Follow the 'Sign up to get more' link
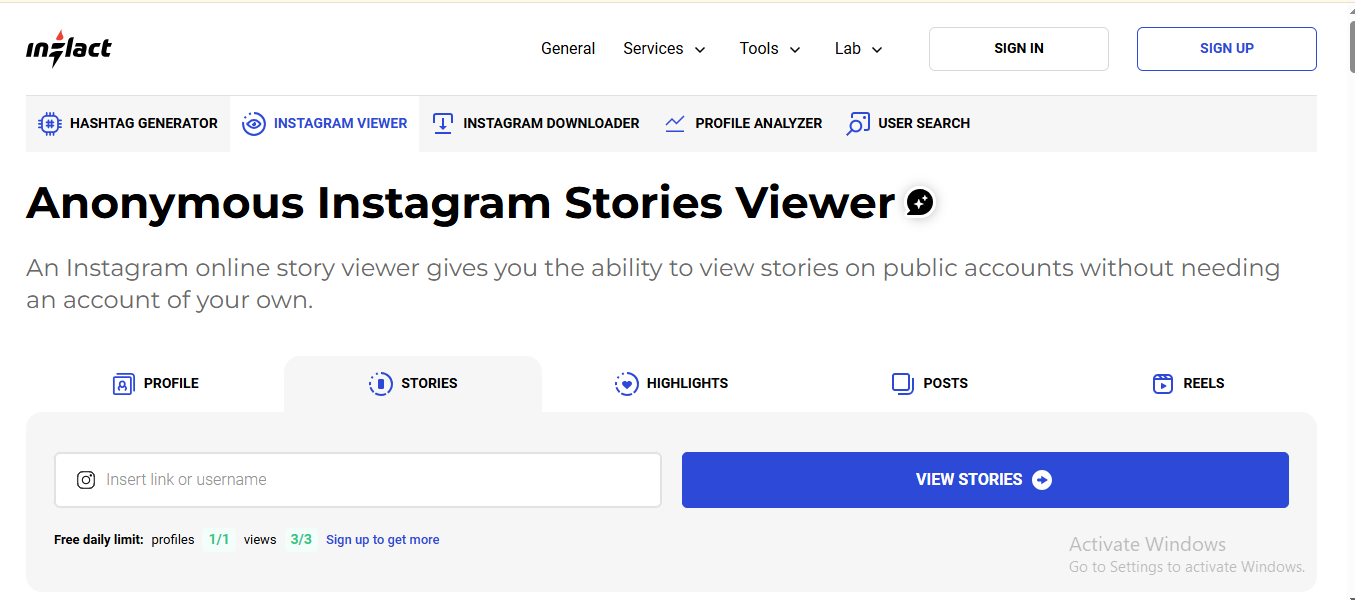The height and width of the screenshot is (600, 1355). click(x=383, y=540)
